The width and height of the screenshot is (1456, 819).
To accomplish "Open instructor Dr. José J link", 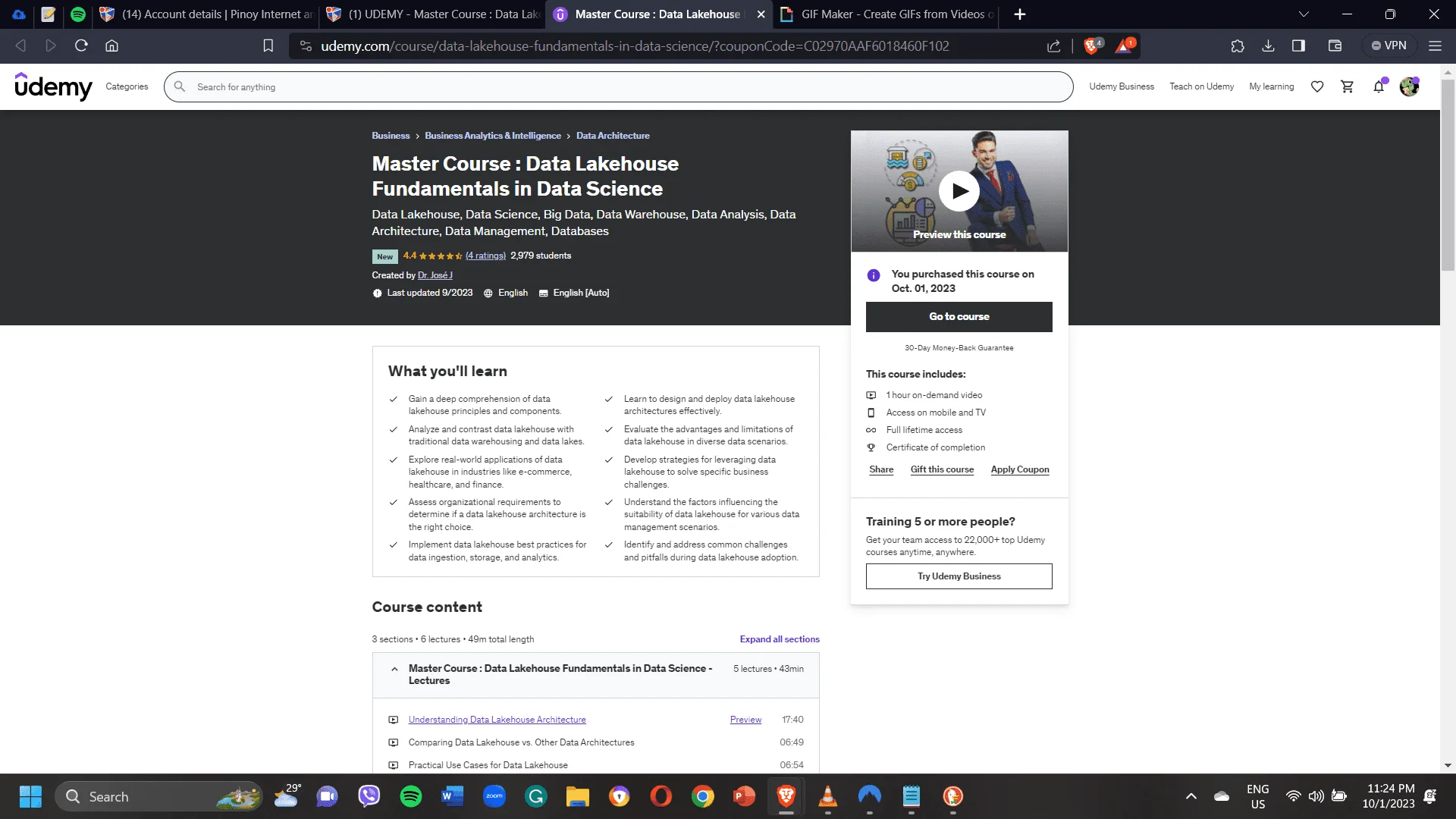I will pos(435,275).
